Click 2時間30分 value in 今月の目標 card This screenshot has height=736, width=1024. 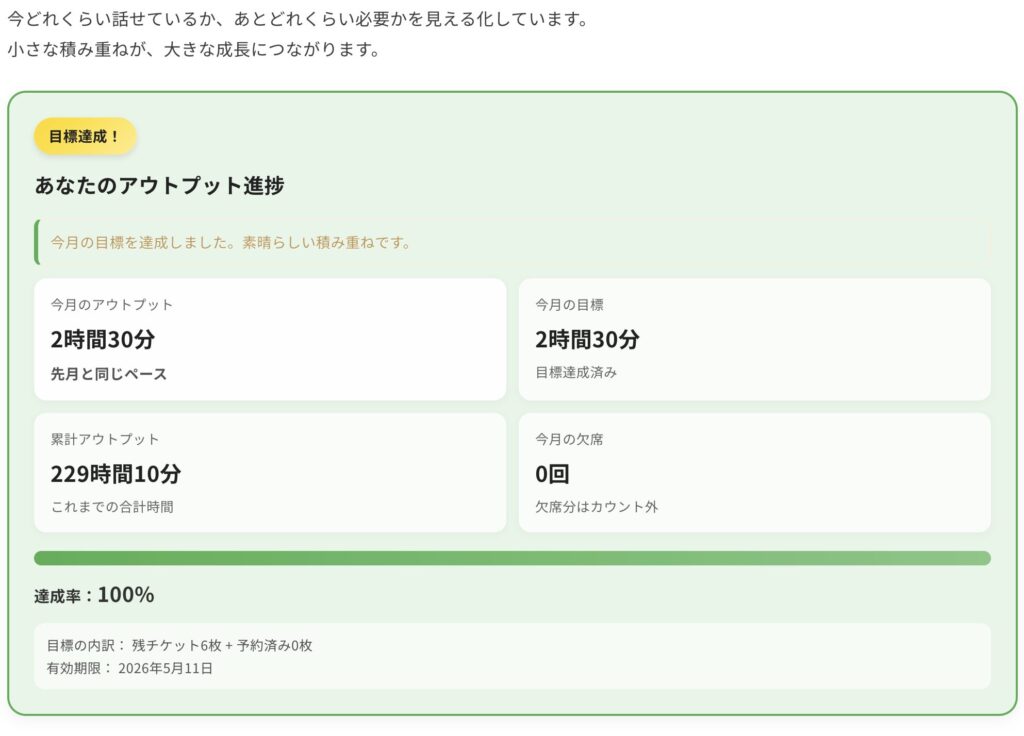tap(587, 339)
